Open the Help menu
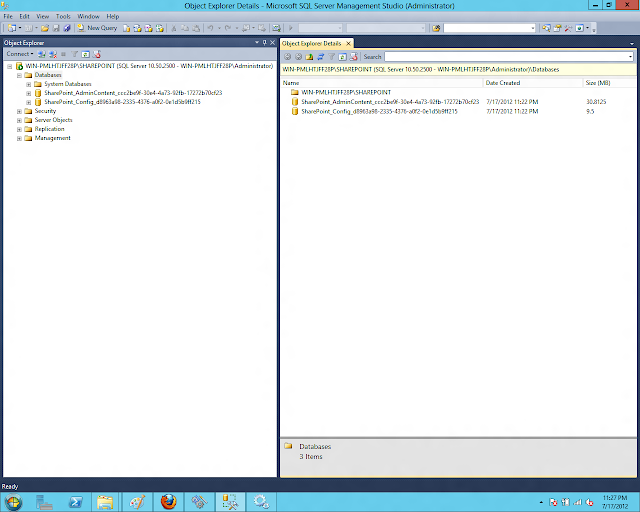This screenshot has width=640, height=512. [113, 16]
